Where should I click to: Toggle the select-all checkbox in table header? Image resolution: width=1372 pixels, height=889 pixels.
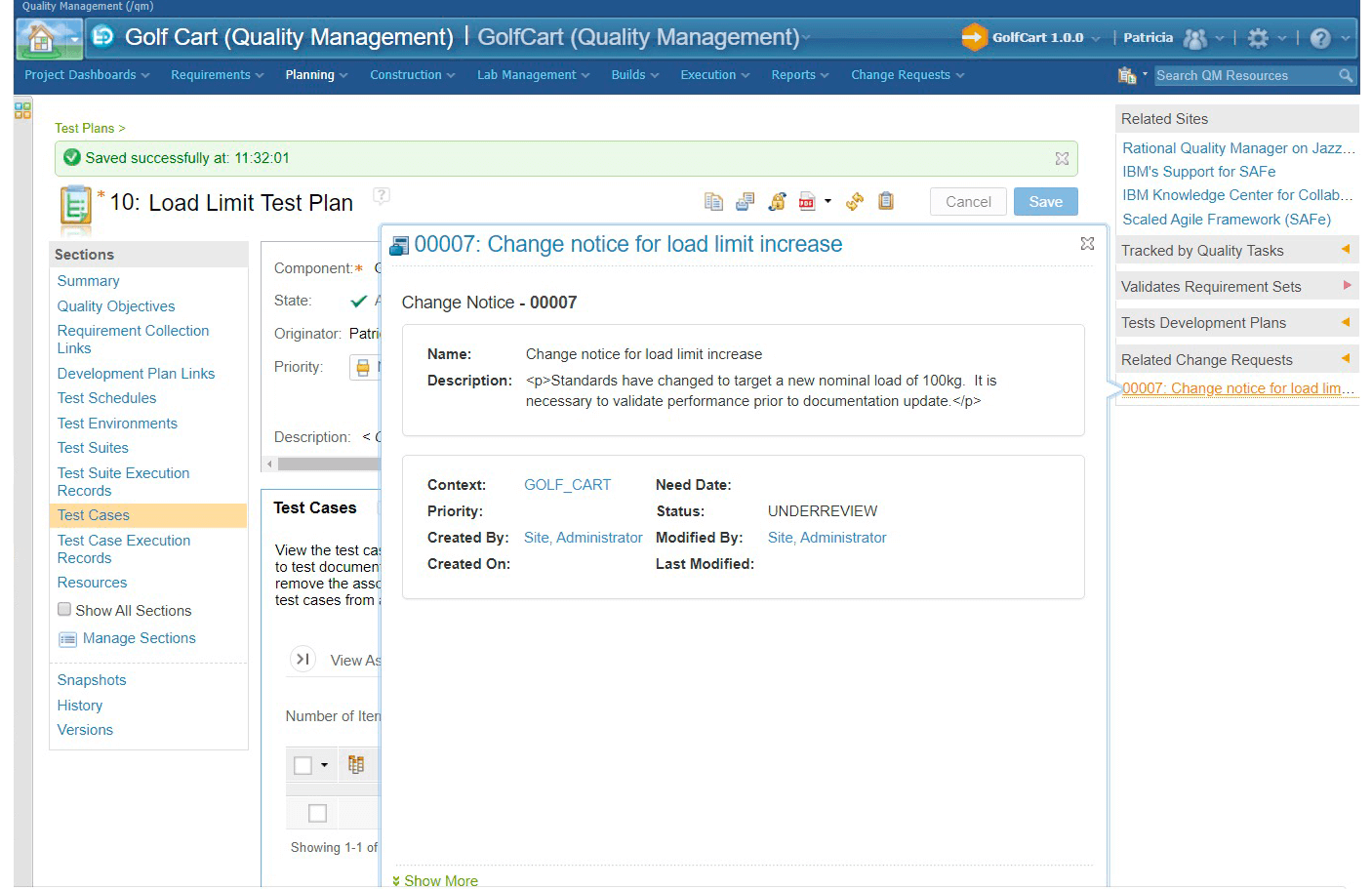point(303,765)
